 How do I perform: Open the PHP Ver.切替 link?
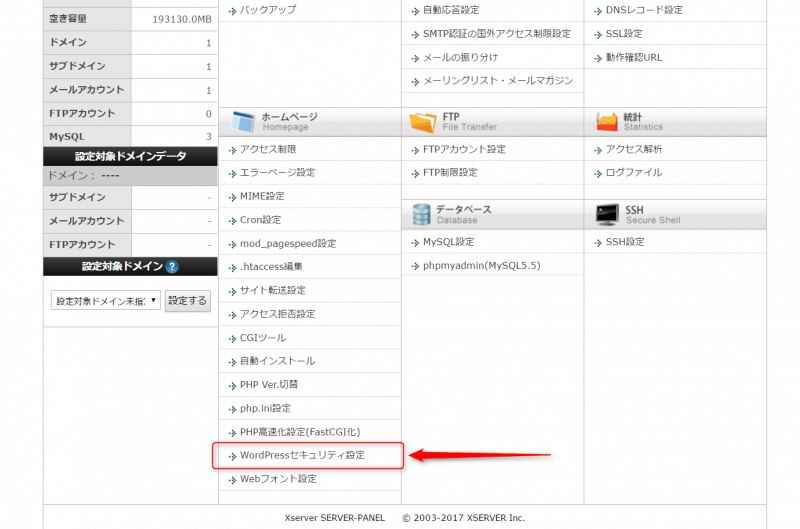tap(269, 385)
